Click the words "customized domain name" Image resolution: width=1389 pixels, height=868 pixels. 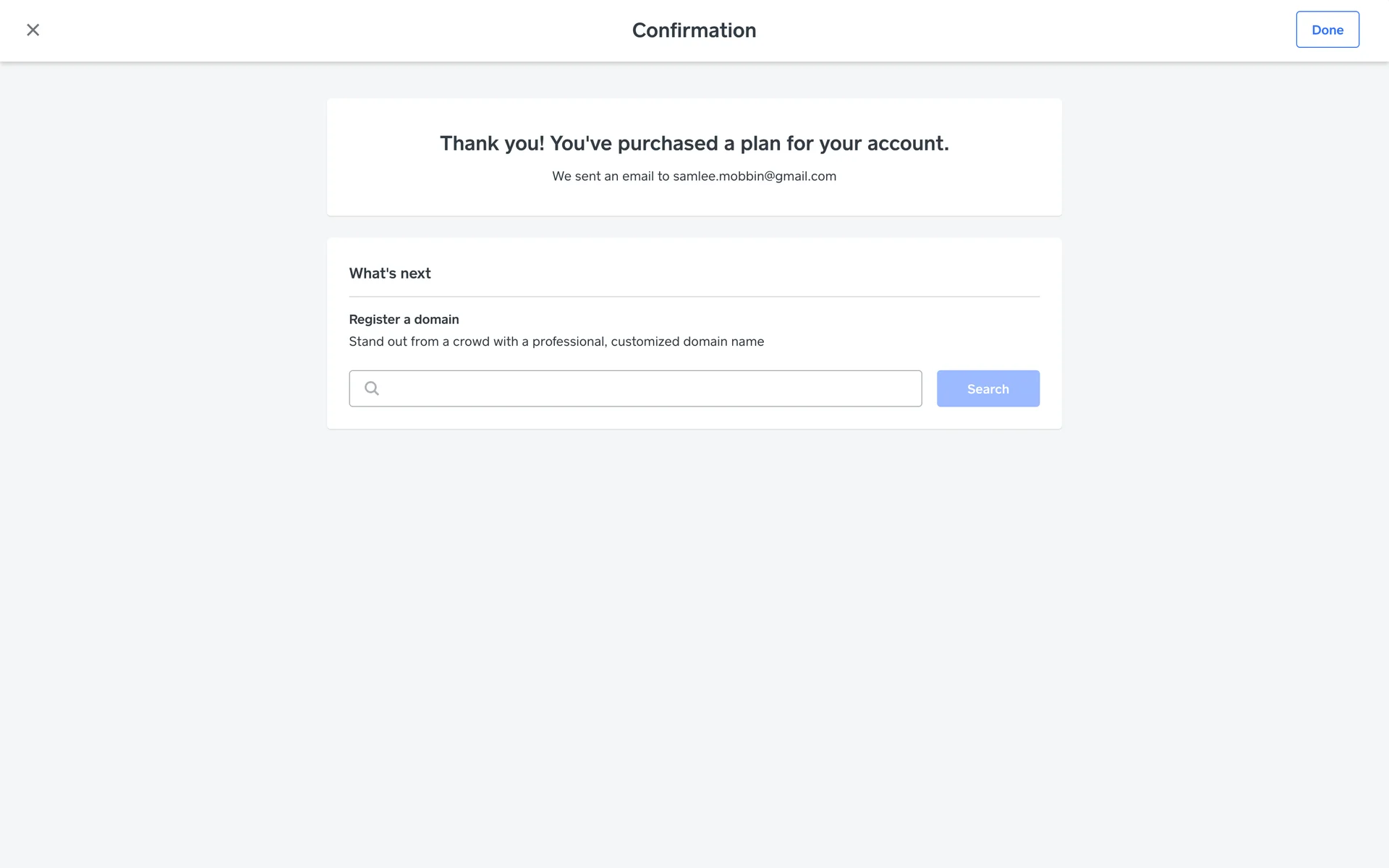click(x=687, y=341)
